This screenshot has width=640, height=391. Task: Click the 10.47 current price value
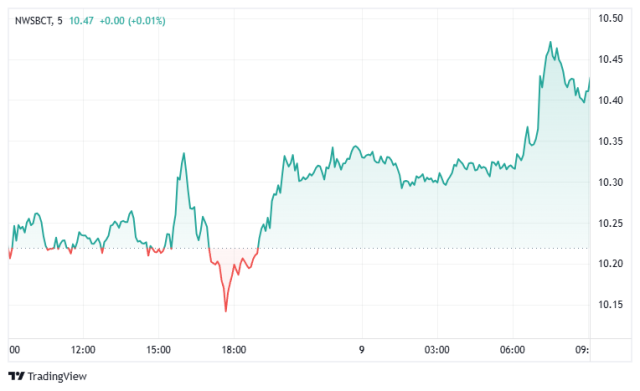pos(81,21)
